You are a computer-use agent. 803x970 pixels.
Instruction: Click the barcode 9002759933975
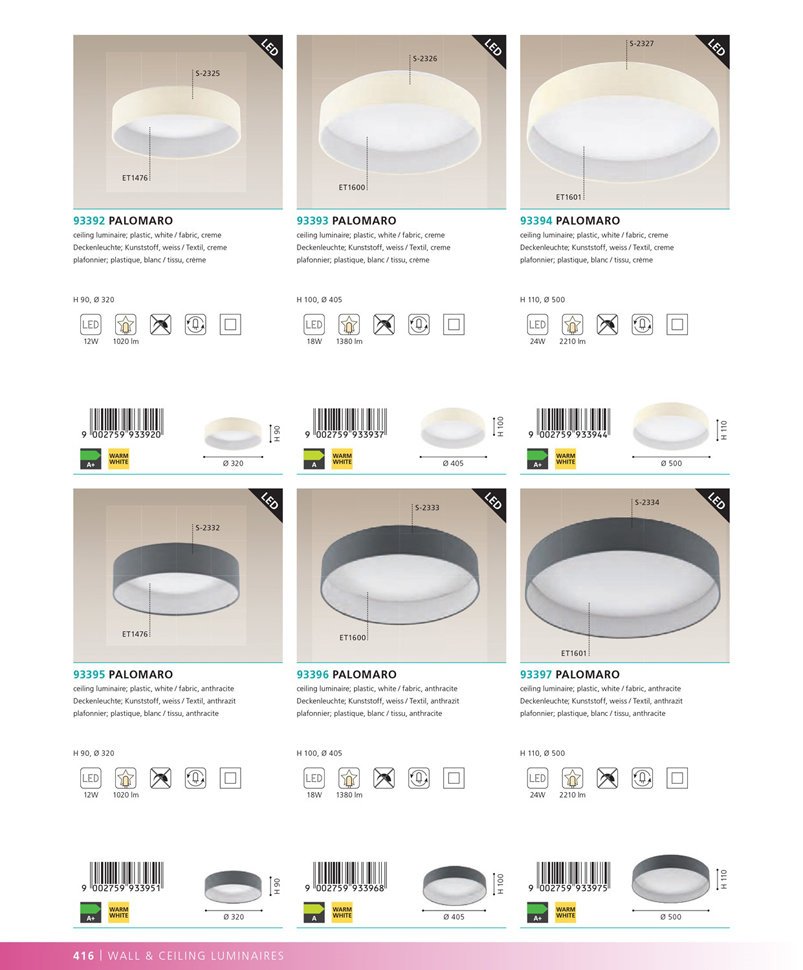click(x=569, y=877)
